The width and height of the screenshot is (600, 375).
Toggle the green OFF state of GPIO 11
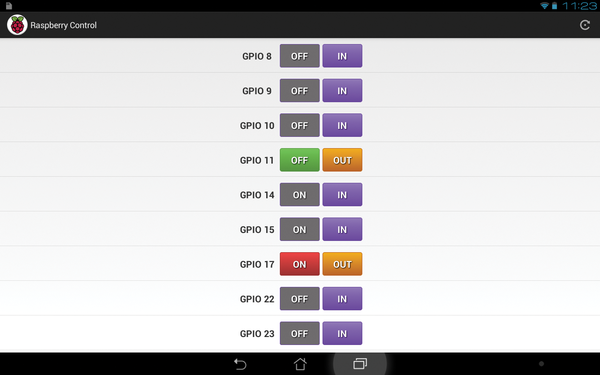click(x=300, y=160)
